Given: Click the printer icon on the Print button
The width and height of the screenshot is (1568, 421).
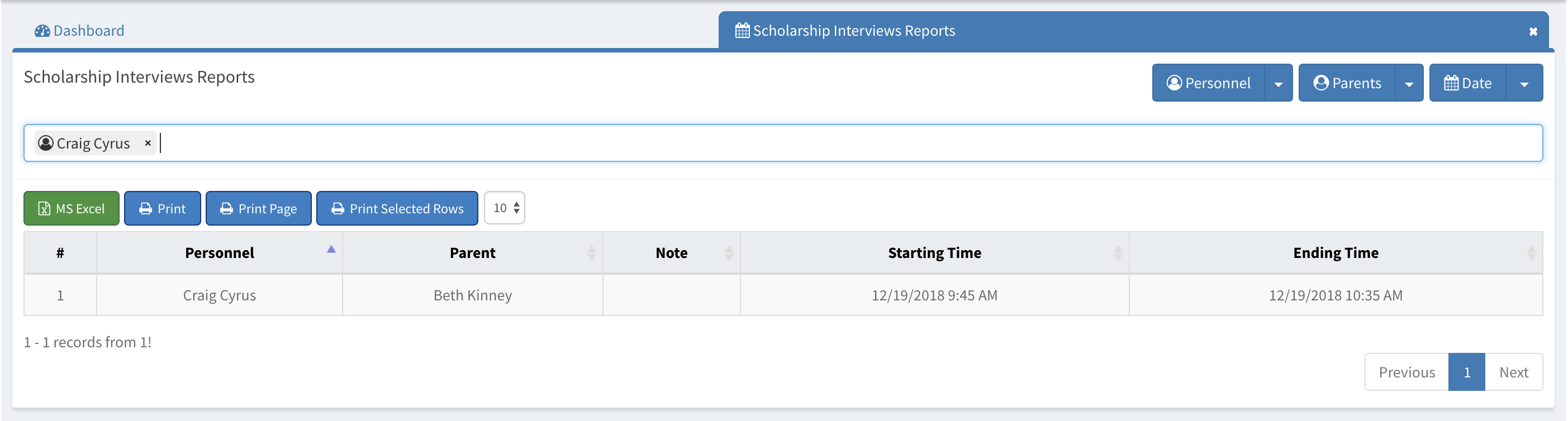Looking at the screenshot, I should [145, 209].
